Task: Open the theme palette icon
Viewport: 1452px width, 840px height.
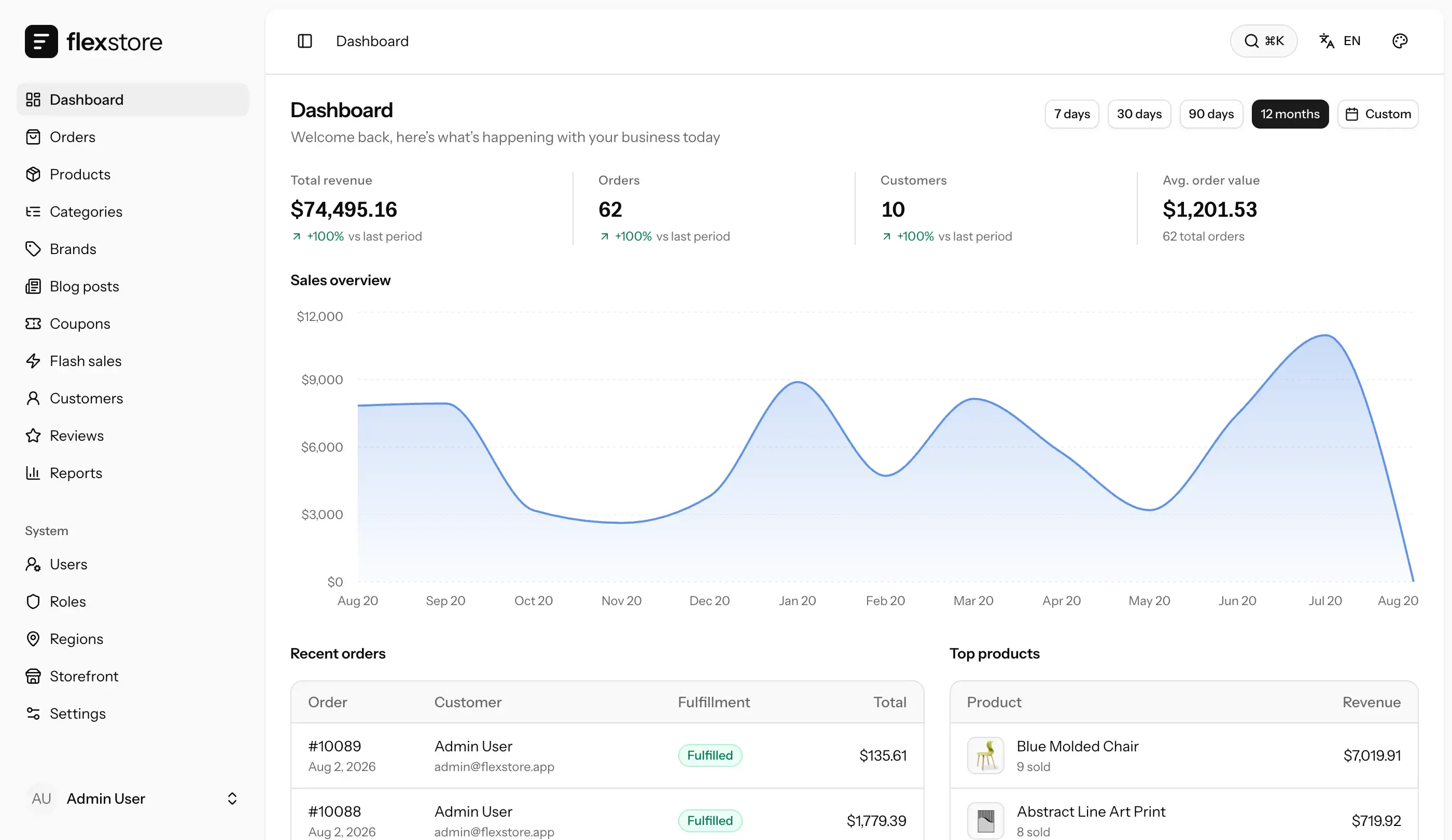Action: 1400,41
